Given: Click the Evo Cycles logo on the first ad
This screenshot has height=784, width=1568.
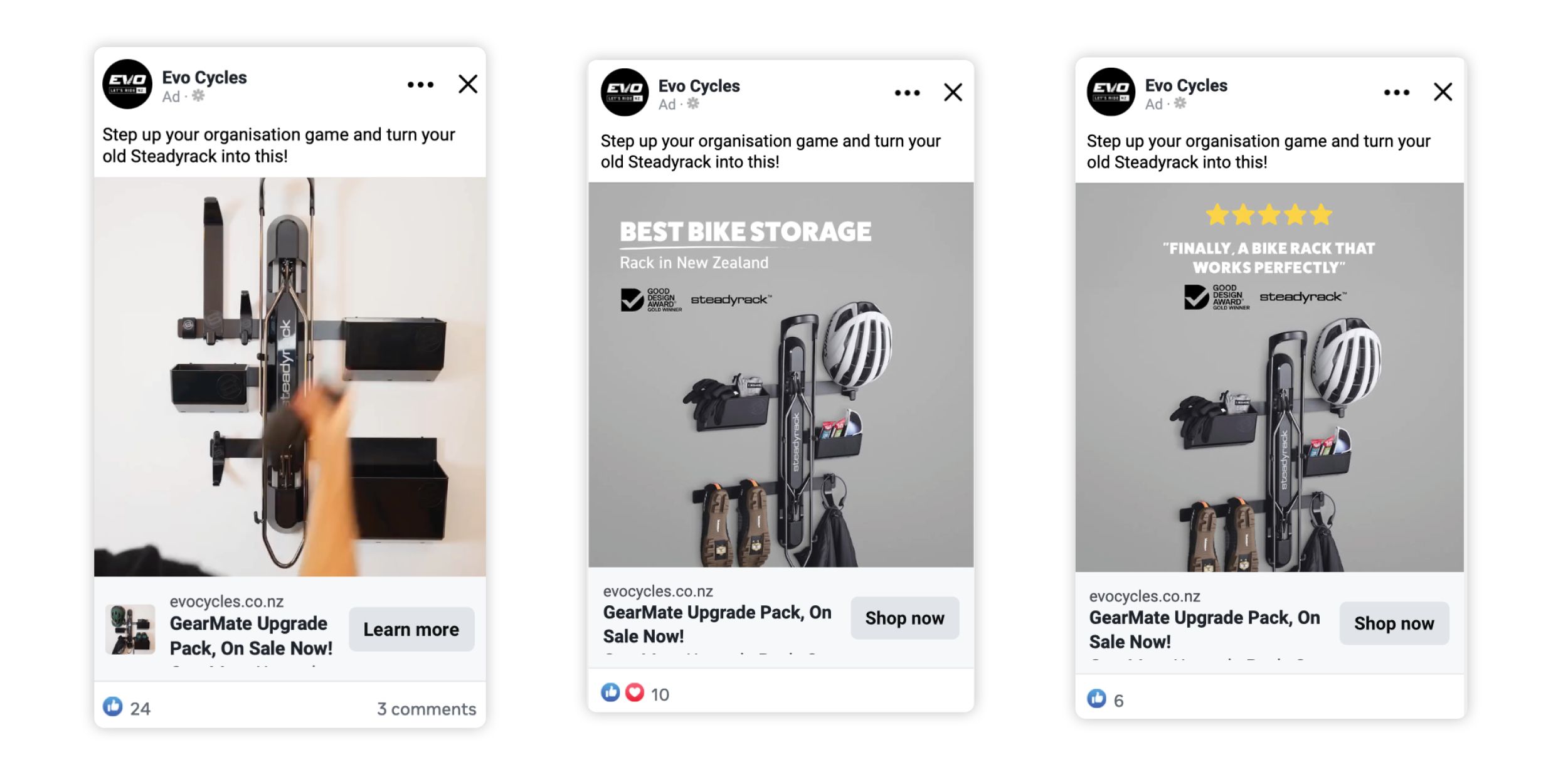Looking at the screenshot, I should pyautogui.click(x=128, y=83).
